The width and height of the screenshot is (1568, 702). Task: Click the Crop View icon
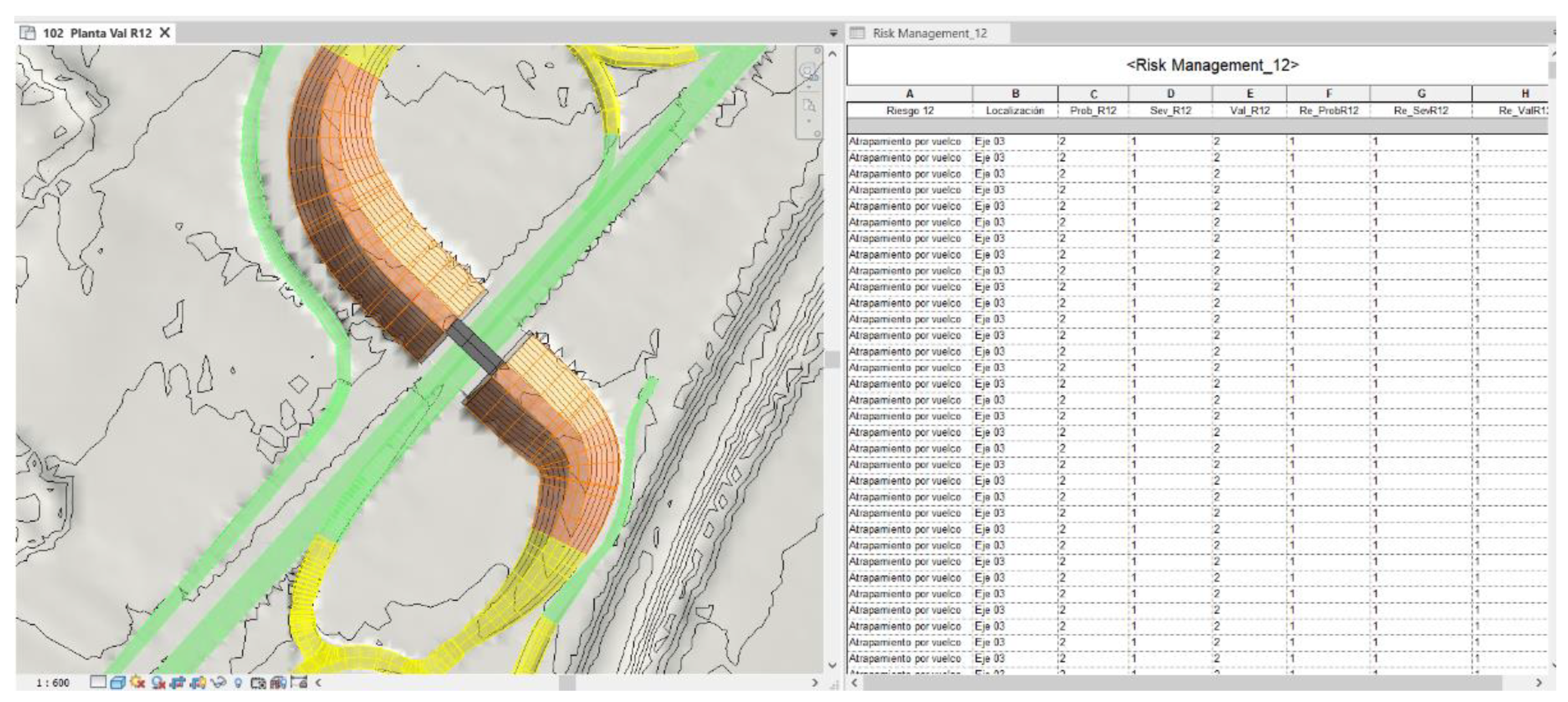(179, 683)
